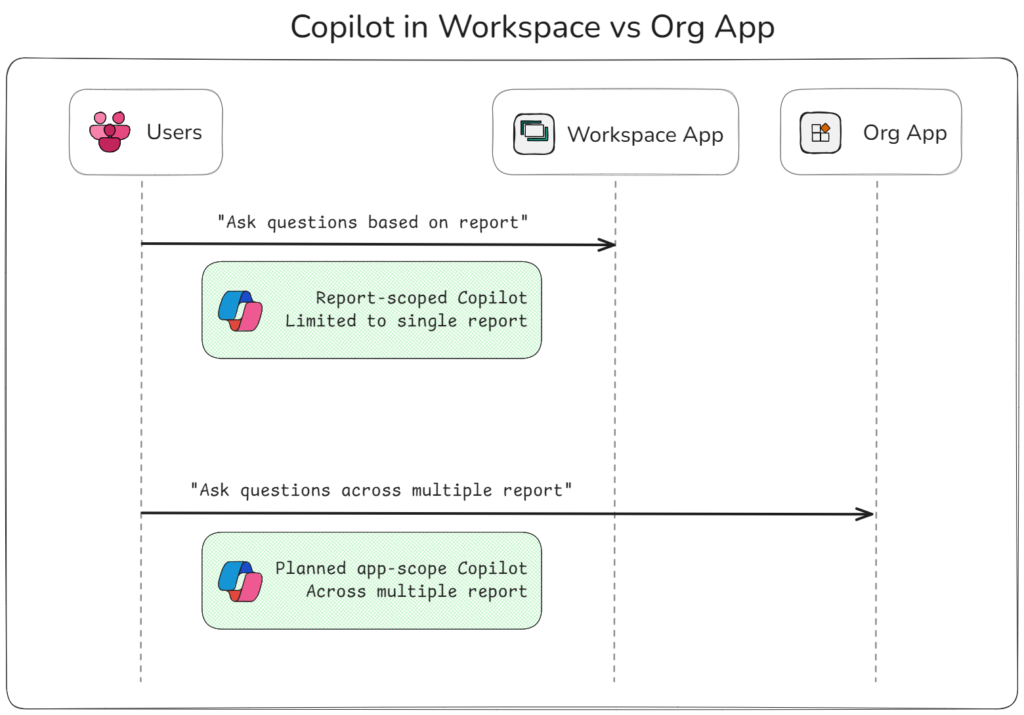Click the 'Users' participant label
The width and height of the screenshot is (1024, 715).
click(174, 132)
